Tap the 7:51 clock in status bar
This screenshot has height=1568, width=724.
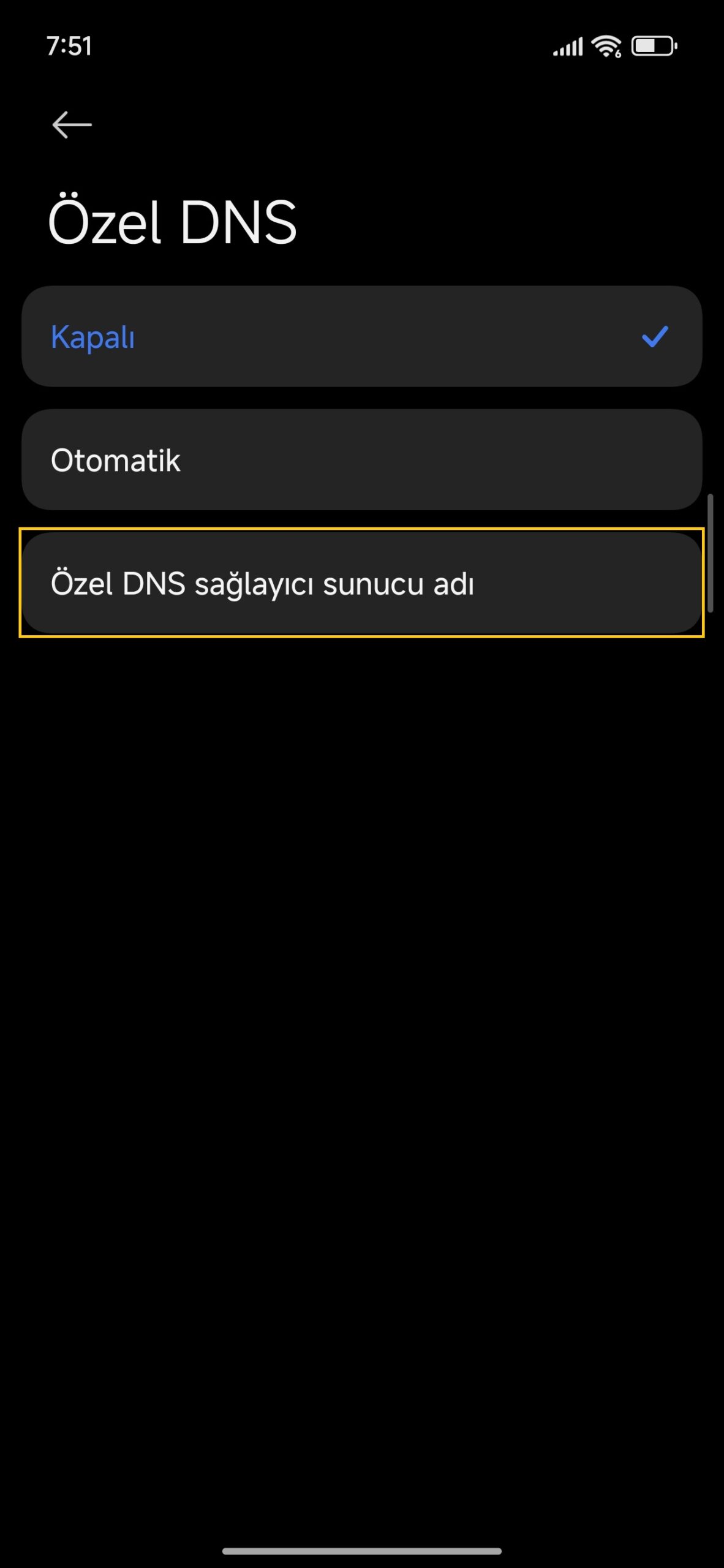[x=69, y=47]
